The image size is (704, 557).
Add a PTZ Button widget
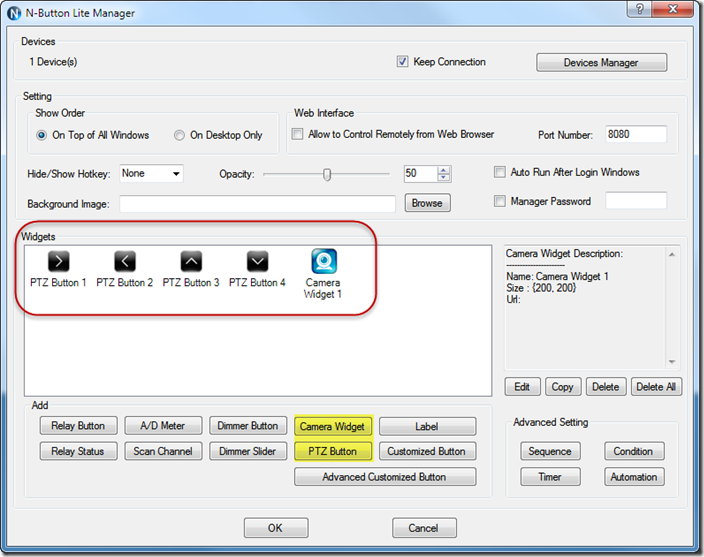coord(333,452)
